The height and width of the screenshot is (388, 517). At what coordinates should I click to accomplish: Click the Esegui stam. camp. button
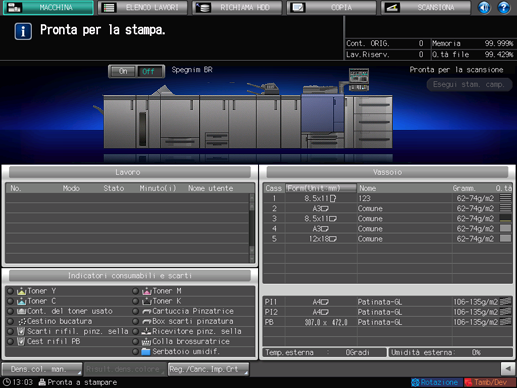[469, 85]
